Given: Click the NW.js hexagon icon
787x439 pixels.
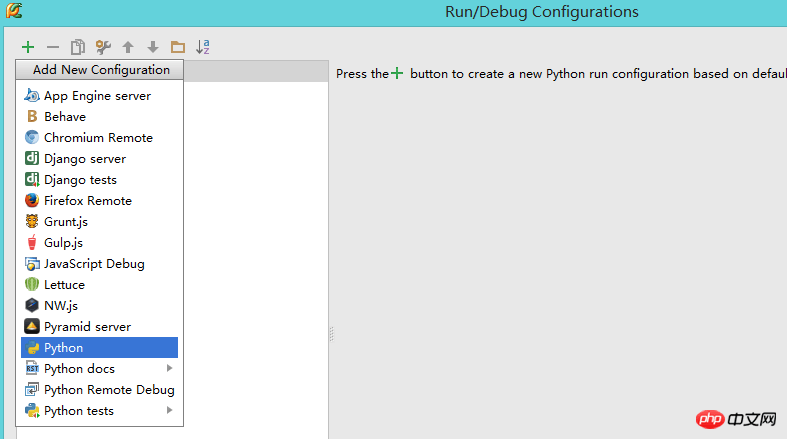Looking at the screenshot, I should click(x=32, y=305).
